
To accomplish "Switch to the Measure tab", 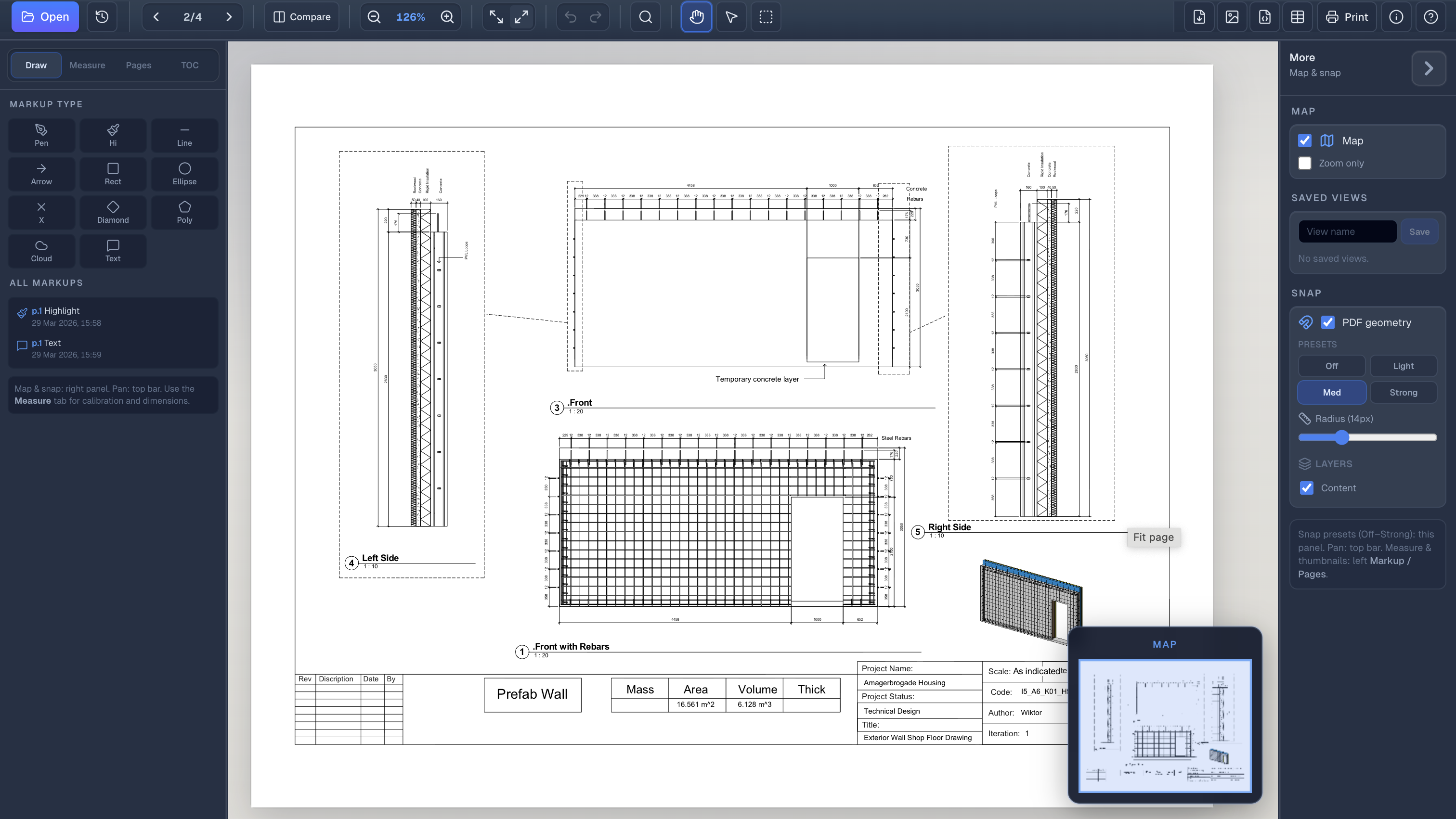I will [87, 65].
